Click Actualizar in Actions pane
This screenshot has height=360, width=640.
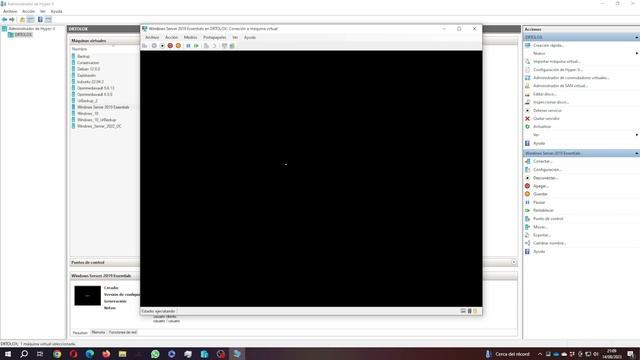[542, 127]
